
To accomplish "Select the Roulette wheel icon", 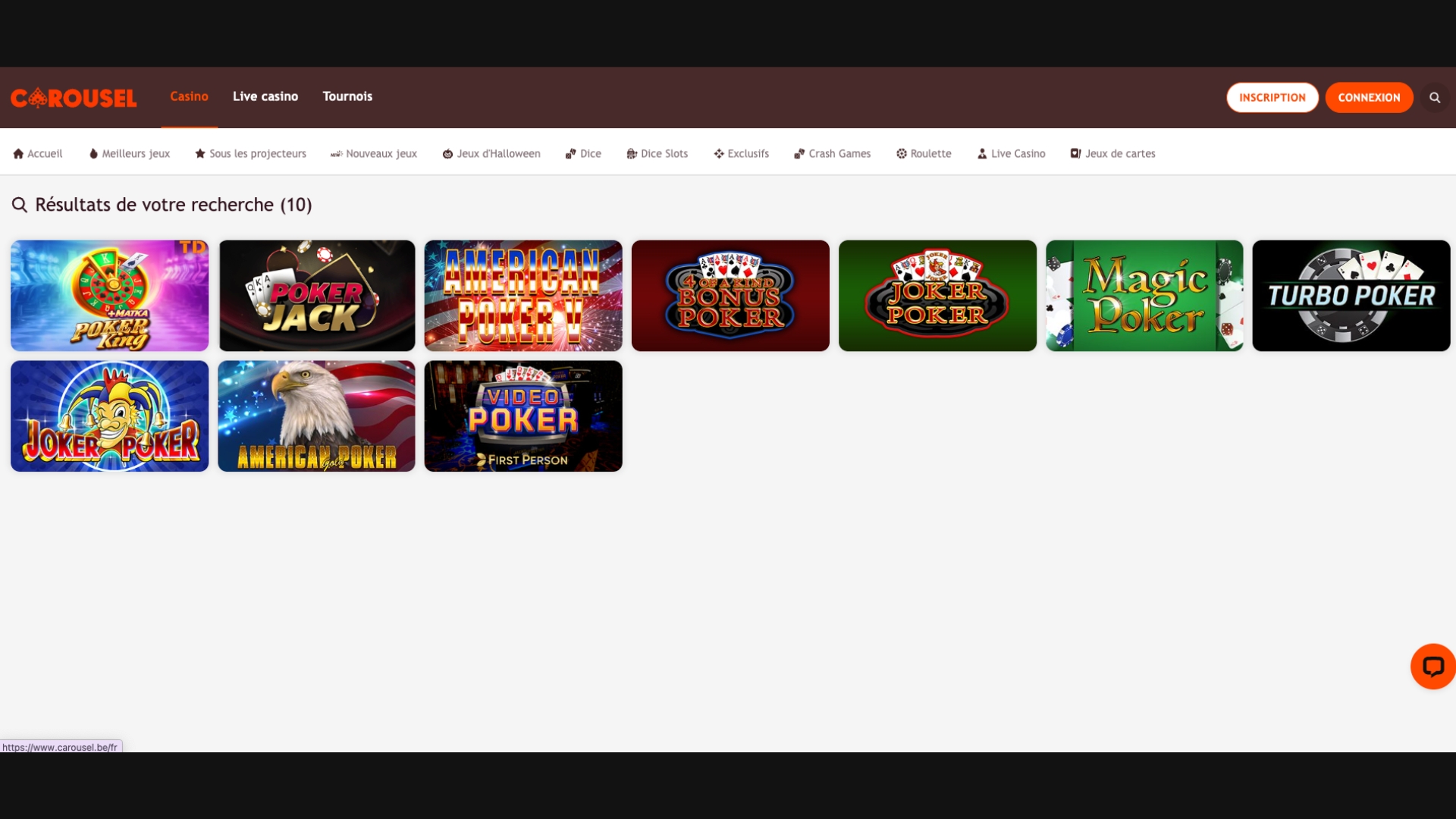I will point(900,153).
